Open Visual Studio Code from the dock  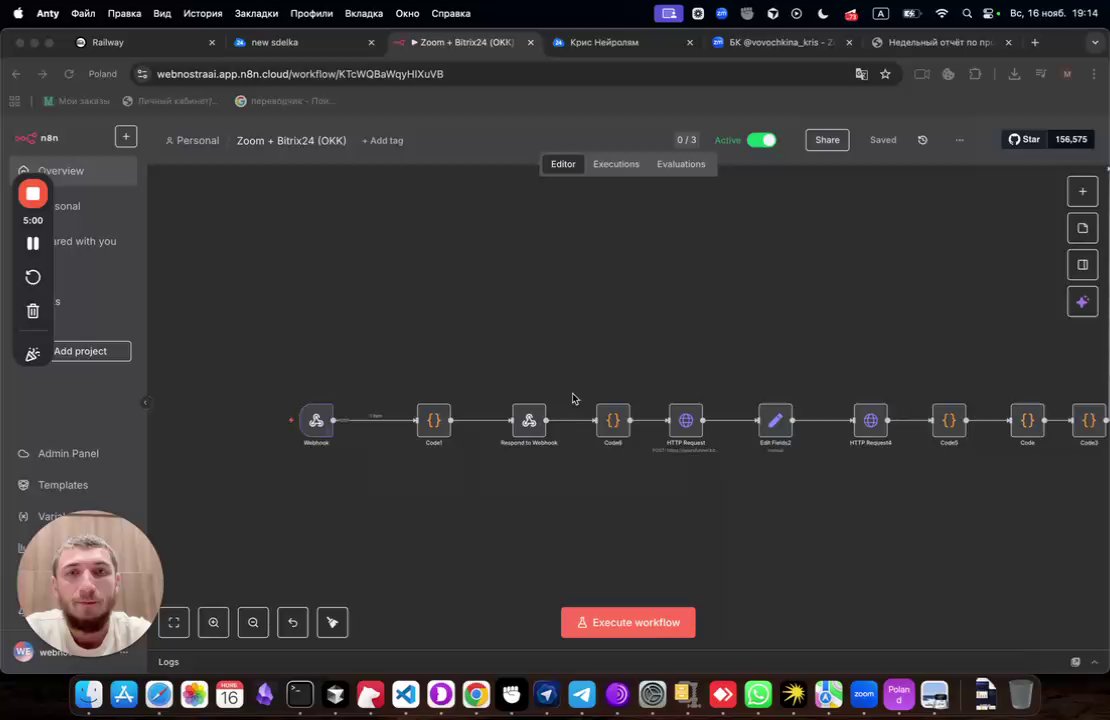pos(406,695)
